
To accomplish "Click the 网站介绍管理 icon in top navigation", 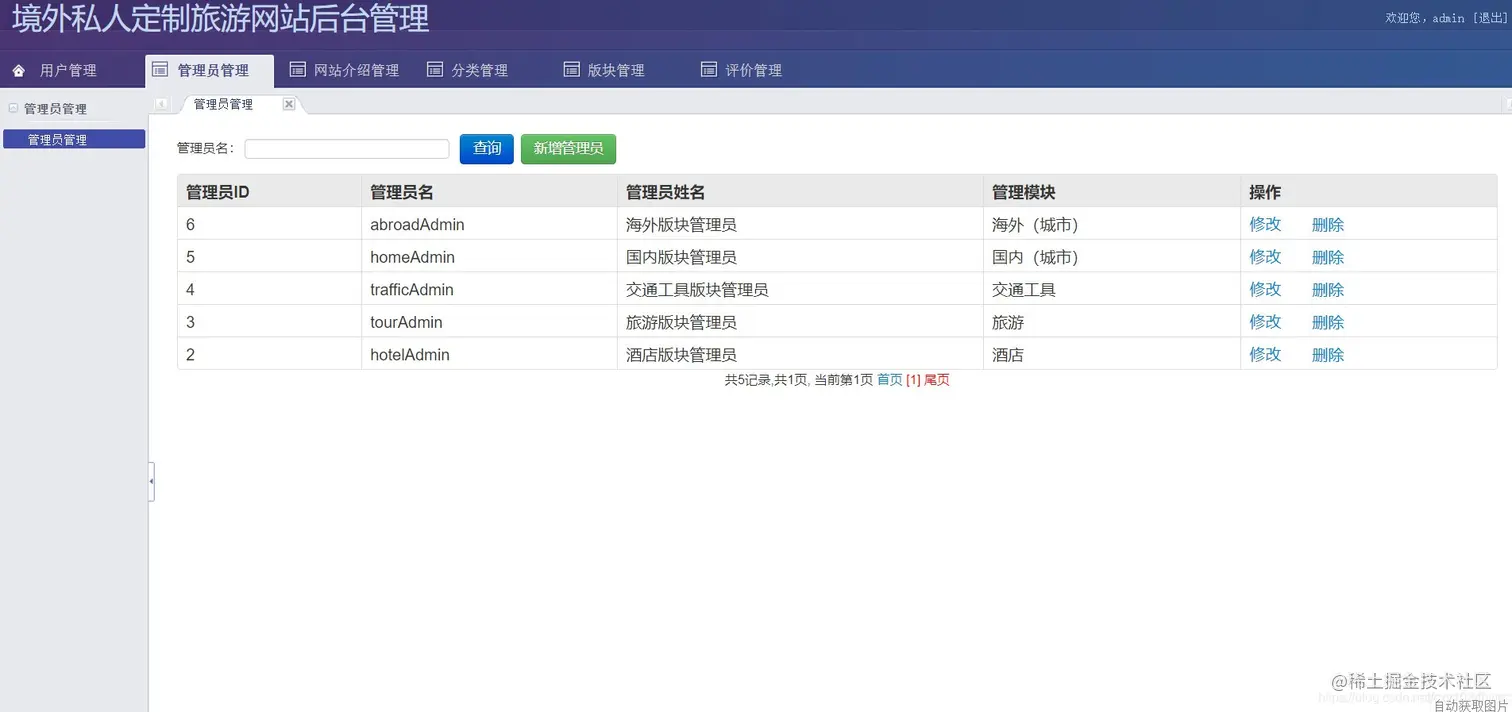I will 297,69.
